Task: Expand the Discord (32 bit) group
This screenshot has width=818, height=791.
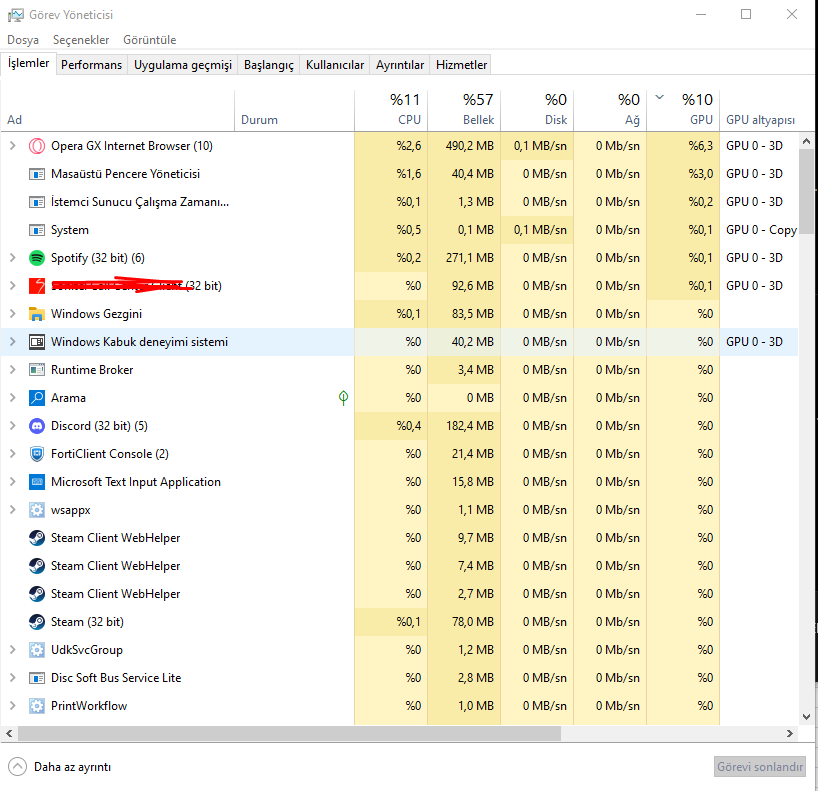Action: click(13, 426)
